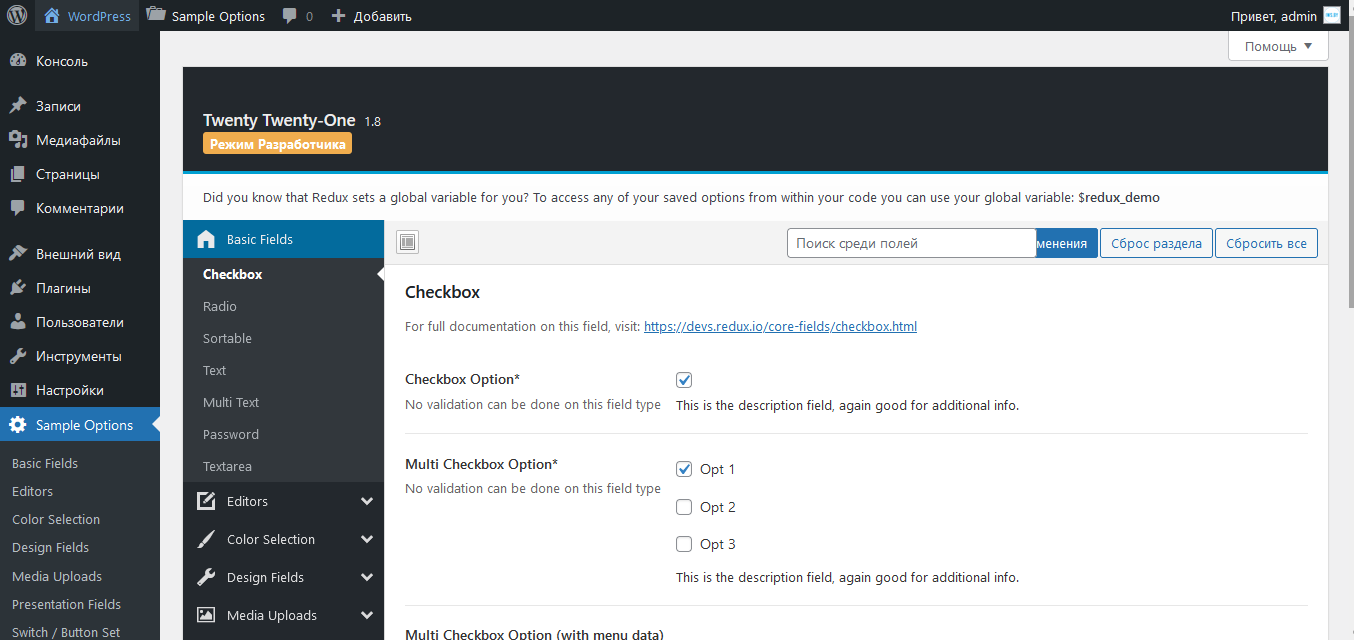Viewport: 1354px width, 640px height.
Task: Click the Editors pencil icon
Action: click(206, 501)
